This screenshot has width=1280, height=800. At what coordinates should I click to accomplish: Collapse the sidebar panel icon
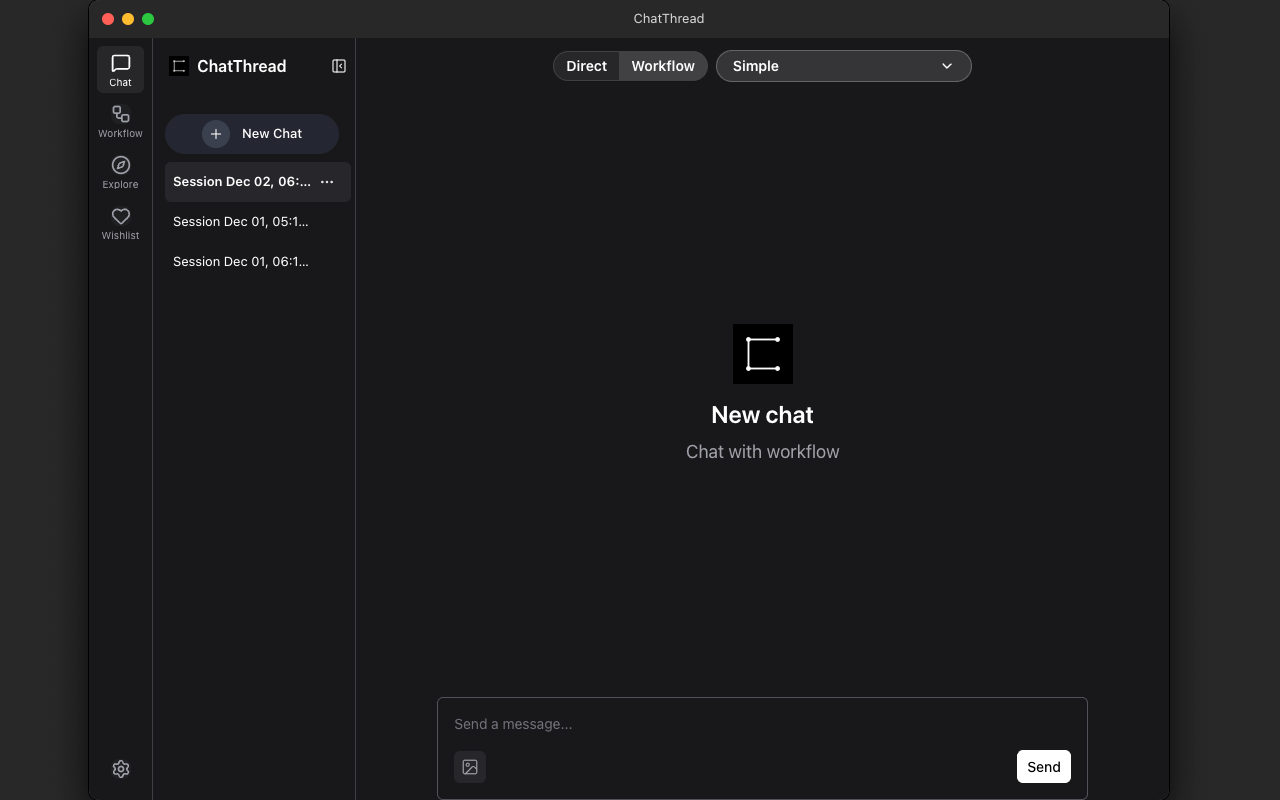pos(339,66)
